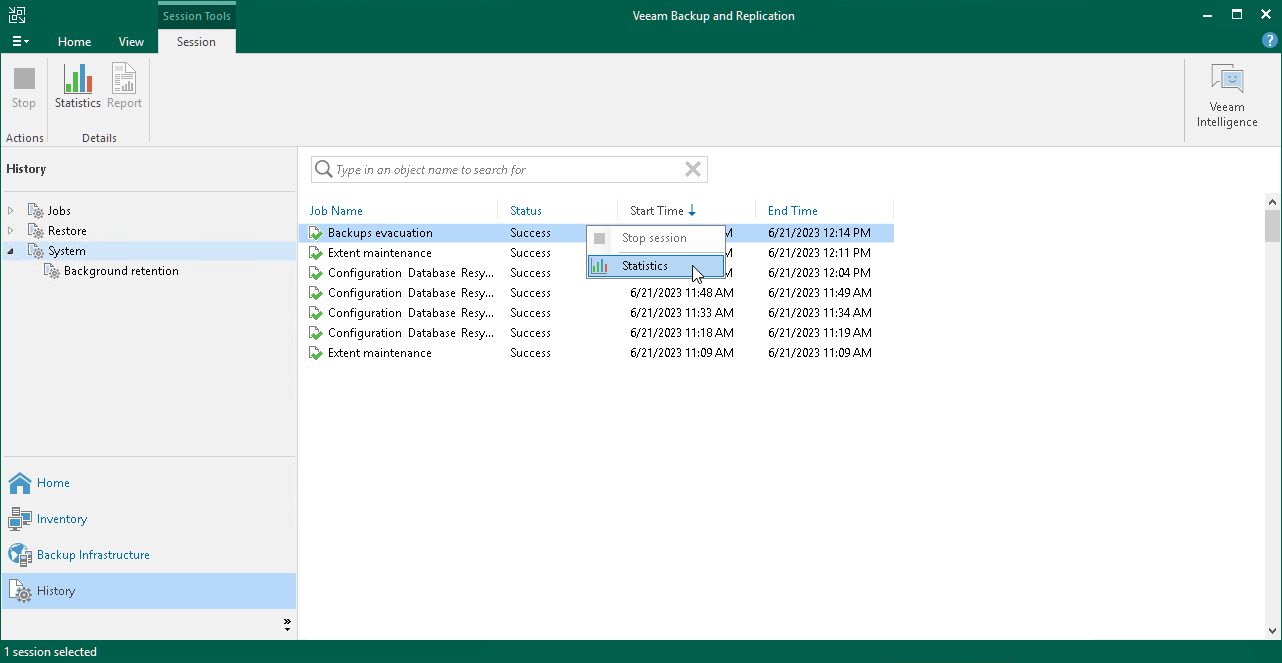The height and width of the screenshot is (663, 1282).
Task: Select the Background retention node
Action: 120,271
